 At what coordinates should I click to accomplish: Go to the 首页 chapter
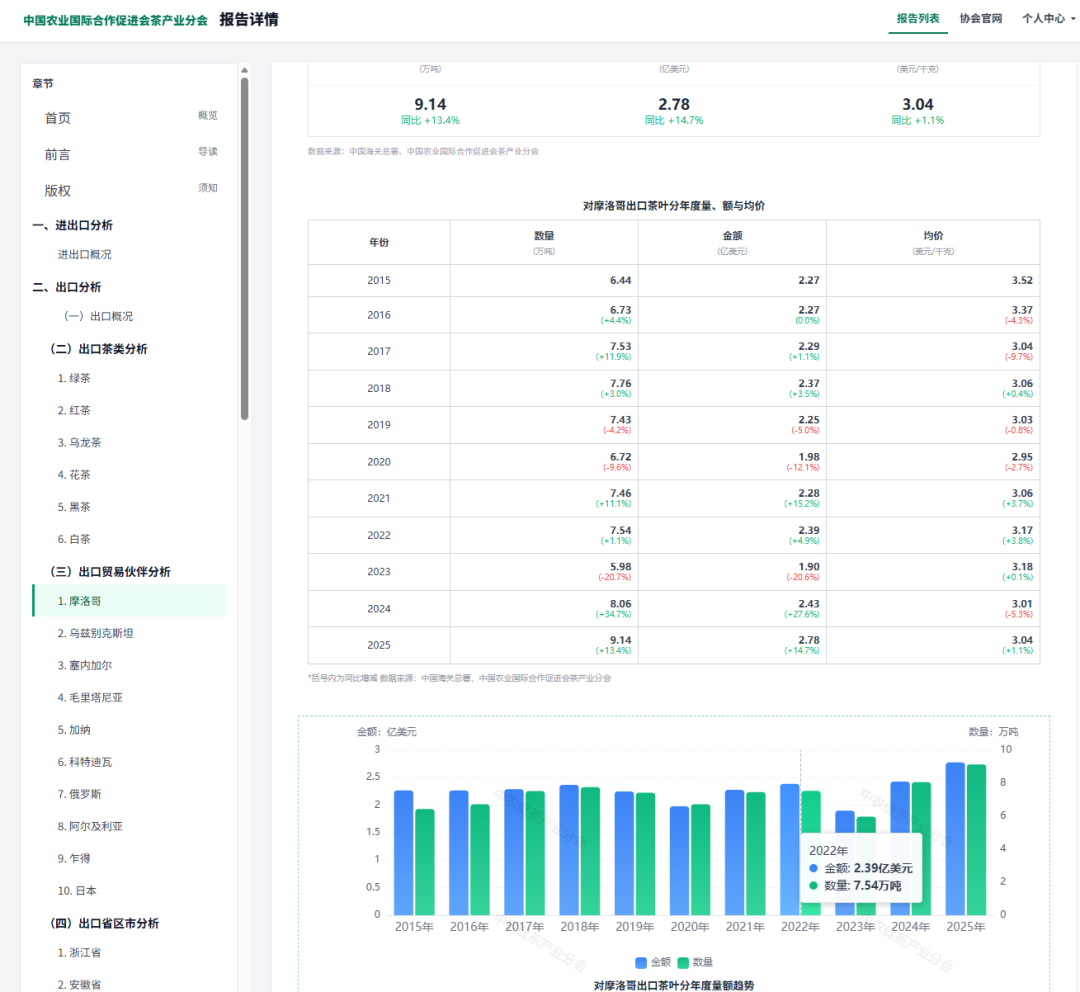(129, 118)
